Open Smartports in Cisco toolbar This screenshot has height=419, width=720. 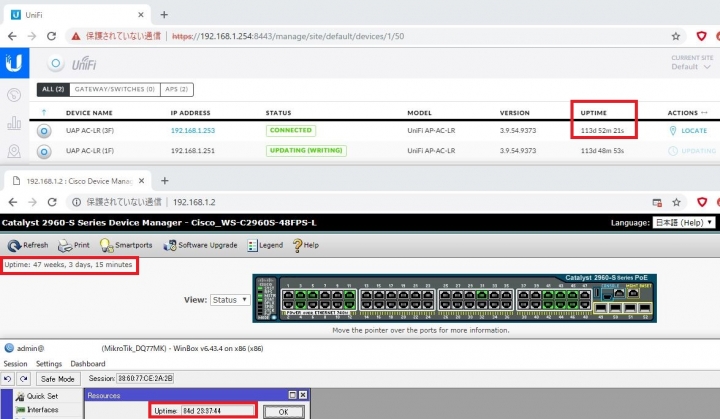[x=126, y=245]
